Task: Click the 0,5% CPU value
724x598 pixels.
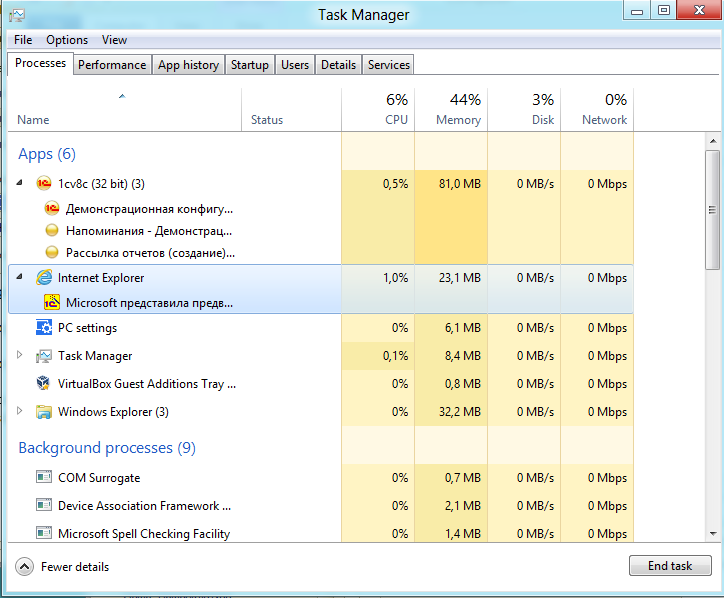Action: coord(395,184)
